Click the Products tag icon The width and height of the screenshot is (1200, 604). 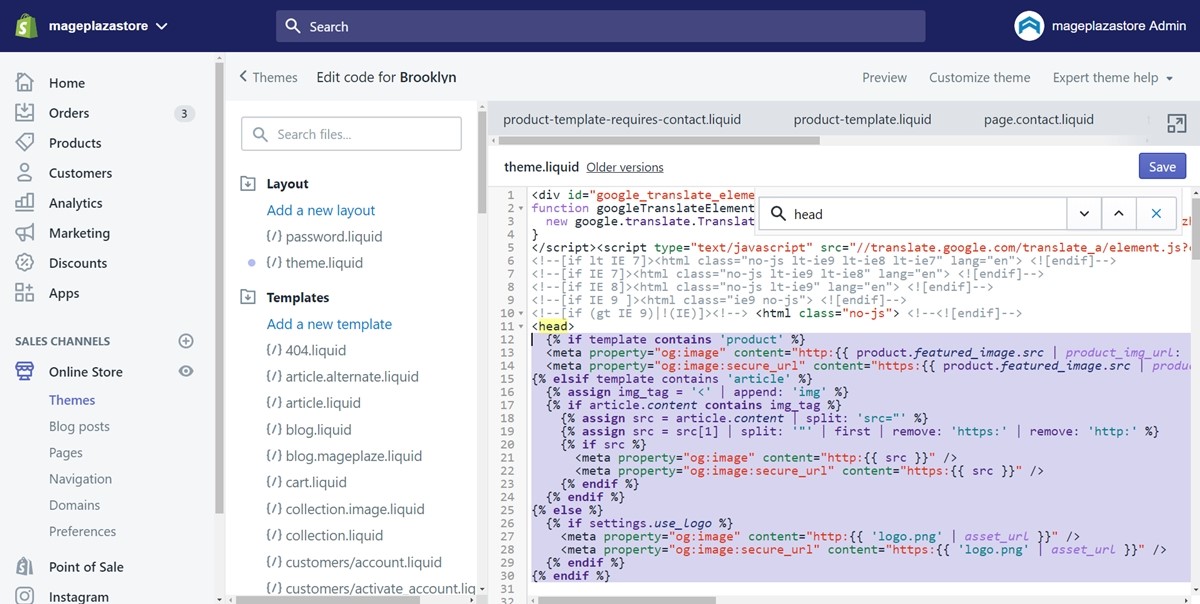point(25,142)
